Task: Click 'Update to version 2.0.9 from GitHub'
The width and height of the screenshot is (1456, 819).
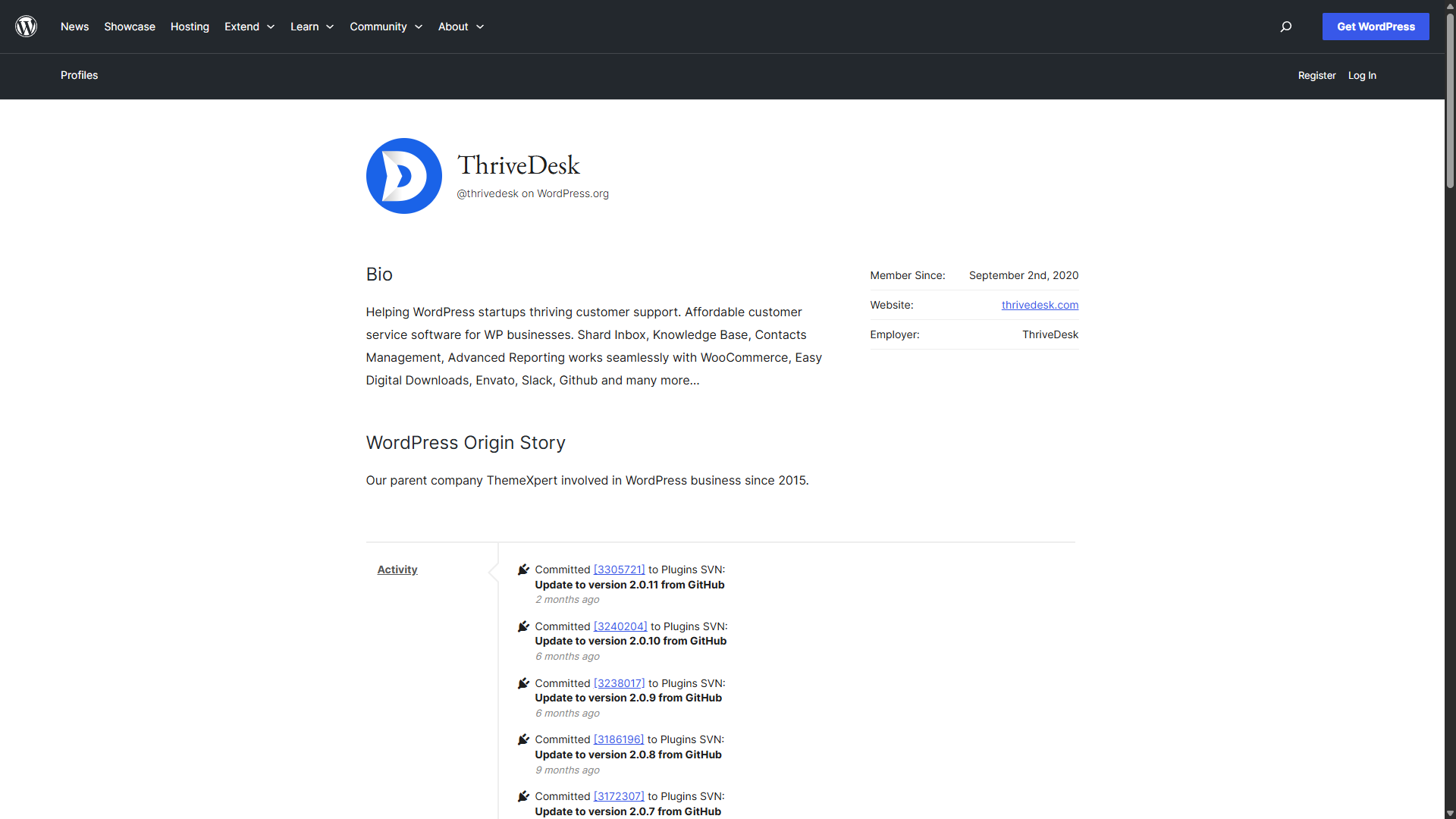Action: tap(629, 698)
